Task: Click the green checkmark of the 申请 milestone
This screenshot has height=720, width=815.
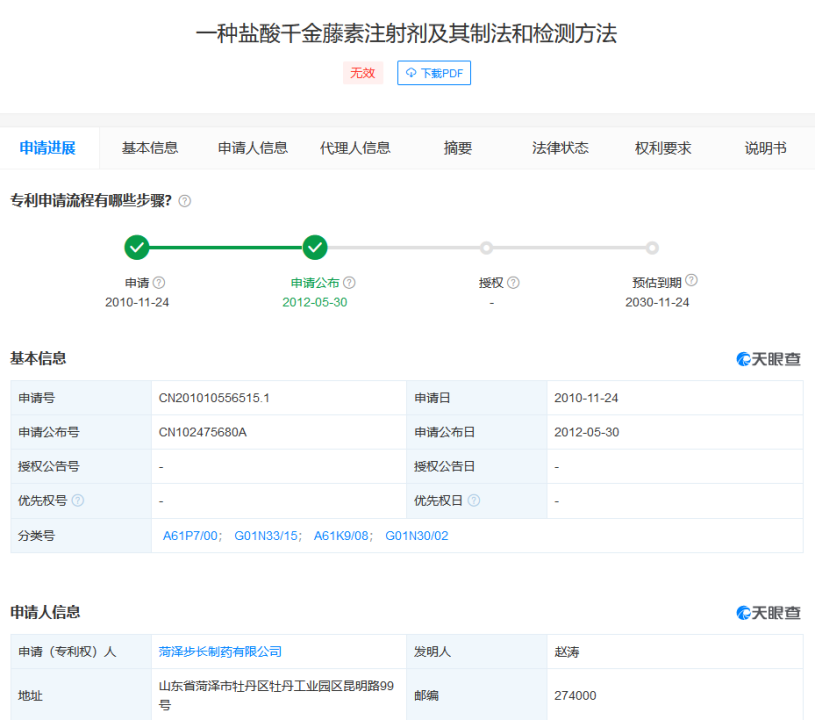Action: coord(137,247)
